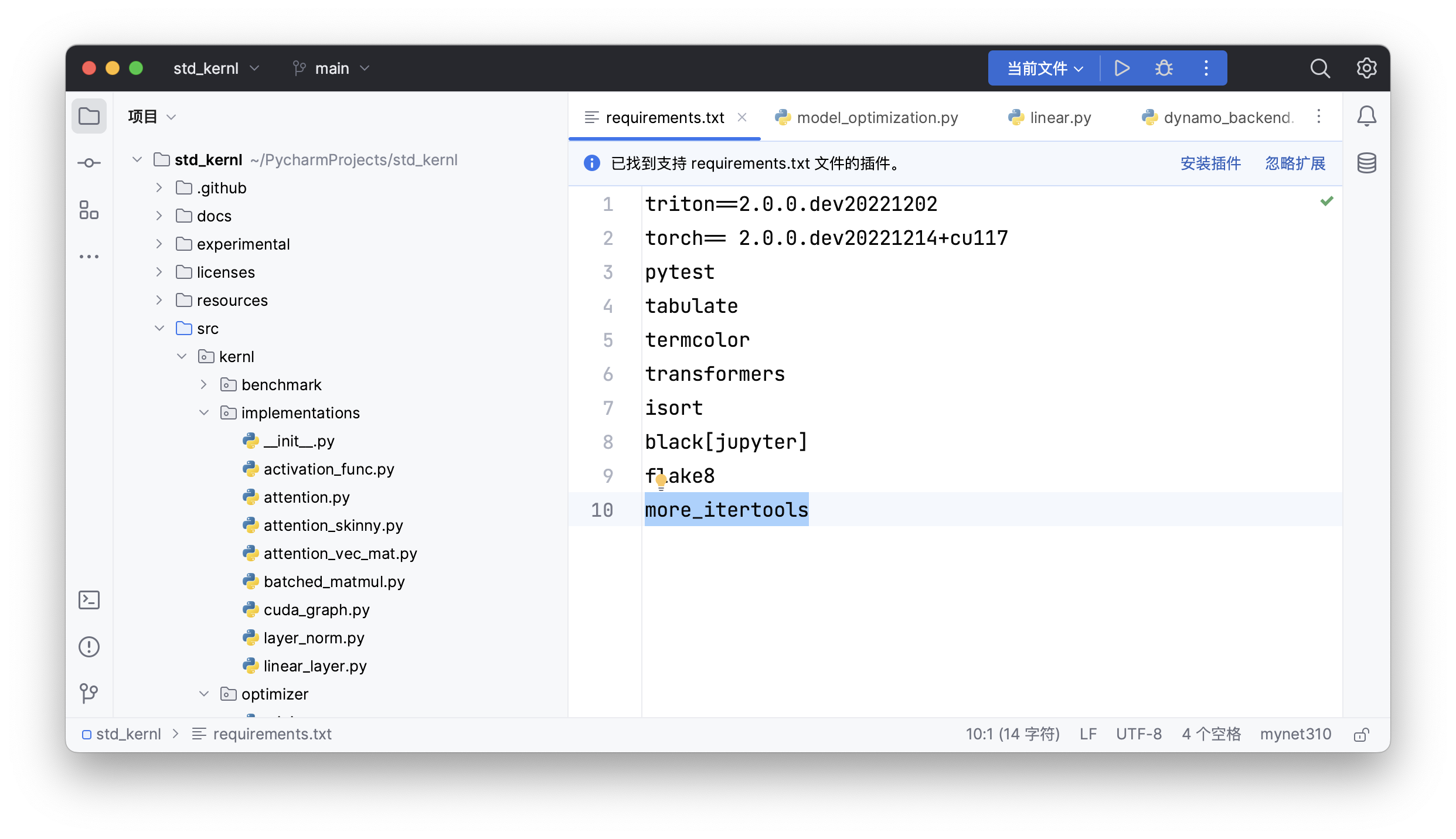The width and height of the screenshot is (1456, 839).
Task: Collapse the implementations folder
Action: [203, 412]
